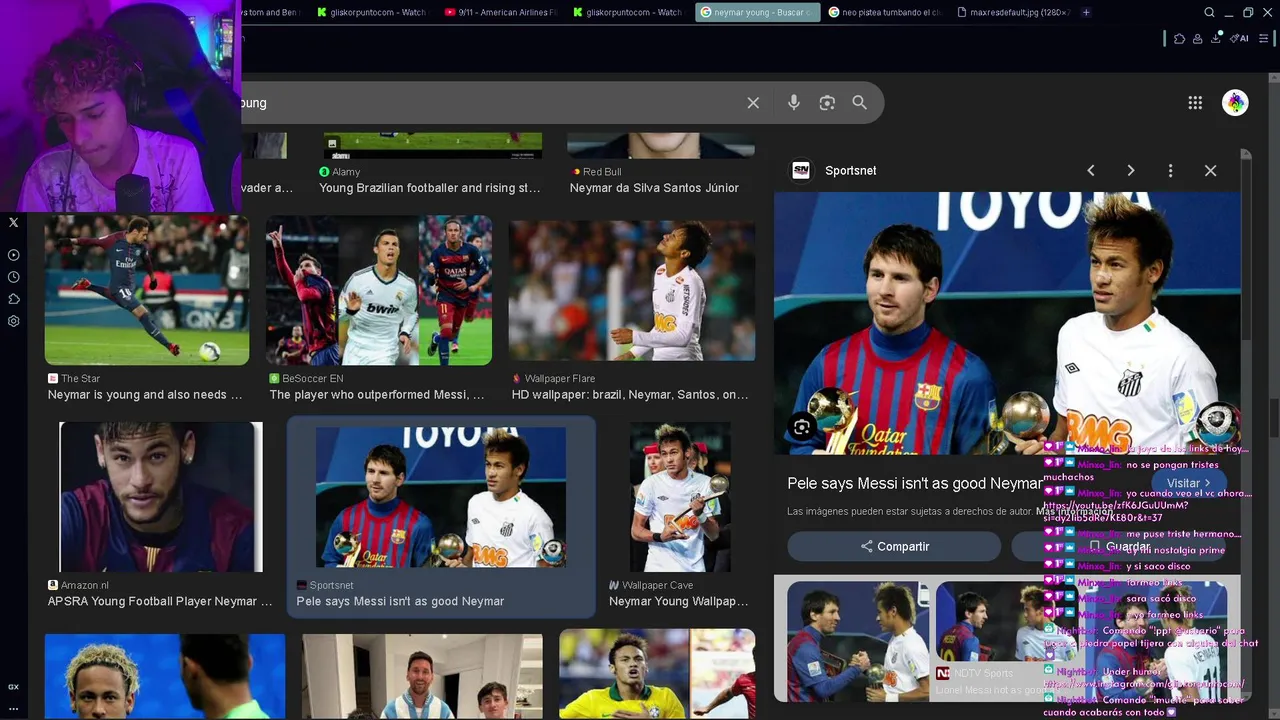Switch to the first gliskorpuntocom Watch tab
Screen dimensions: 1280x720
tap(372, 12)
